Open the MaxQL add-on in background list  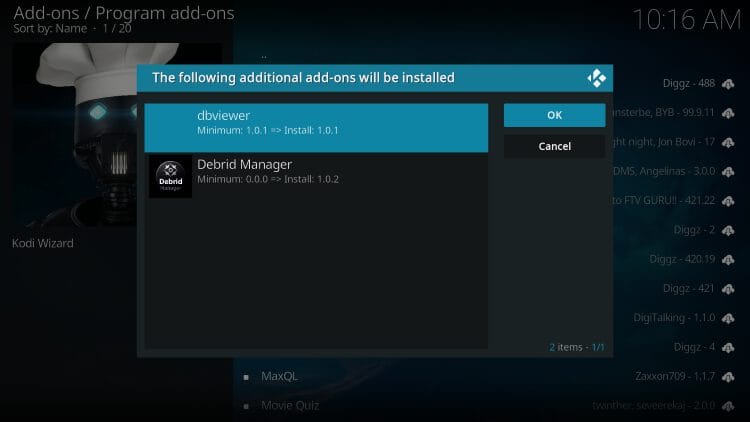[279, 377]
